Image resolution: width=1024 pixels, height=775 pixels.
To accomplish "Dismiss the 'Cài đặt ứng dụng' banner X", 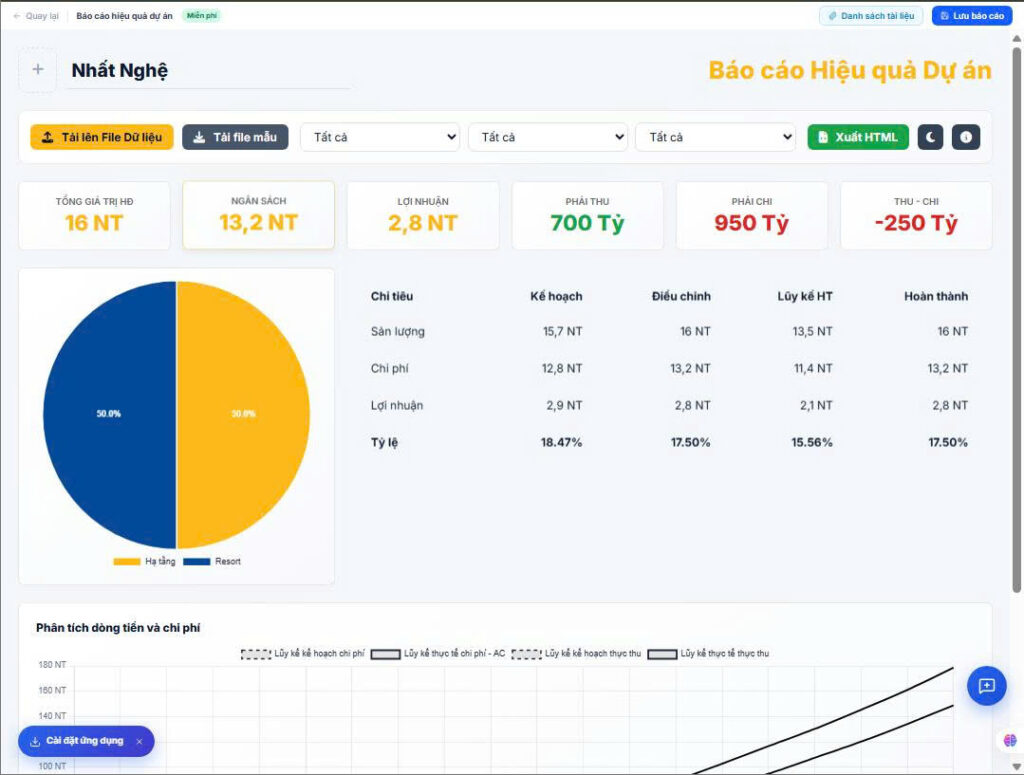I will [139, 742].
